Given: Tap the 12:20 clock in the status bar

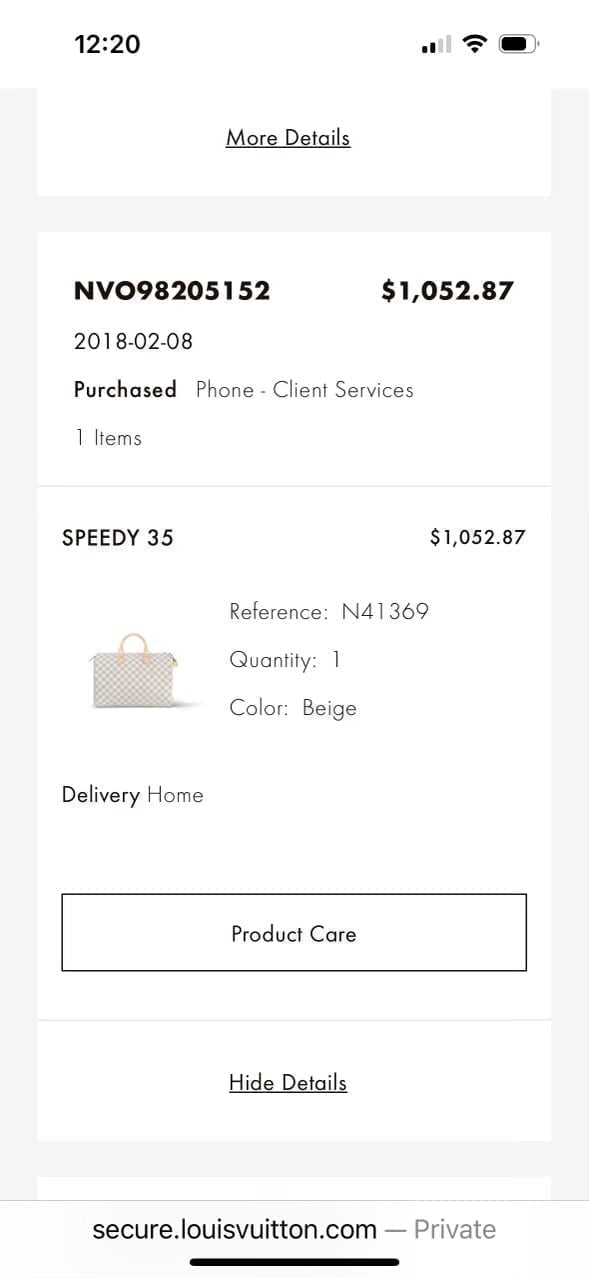Looking at the screenshot, I should (x=107, y=44).
